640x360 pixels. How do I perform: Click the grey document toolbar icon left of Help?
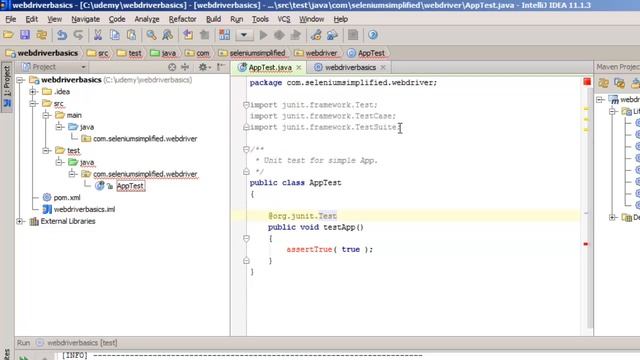coord(353,35)
